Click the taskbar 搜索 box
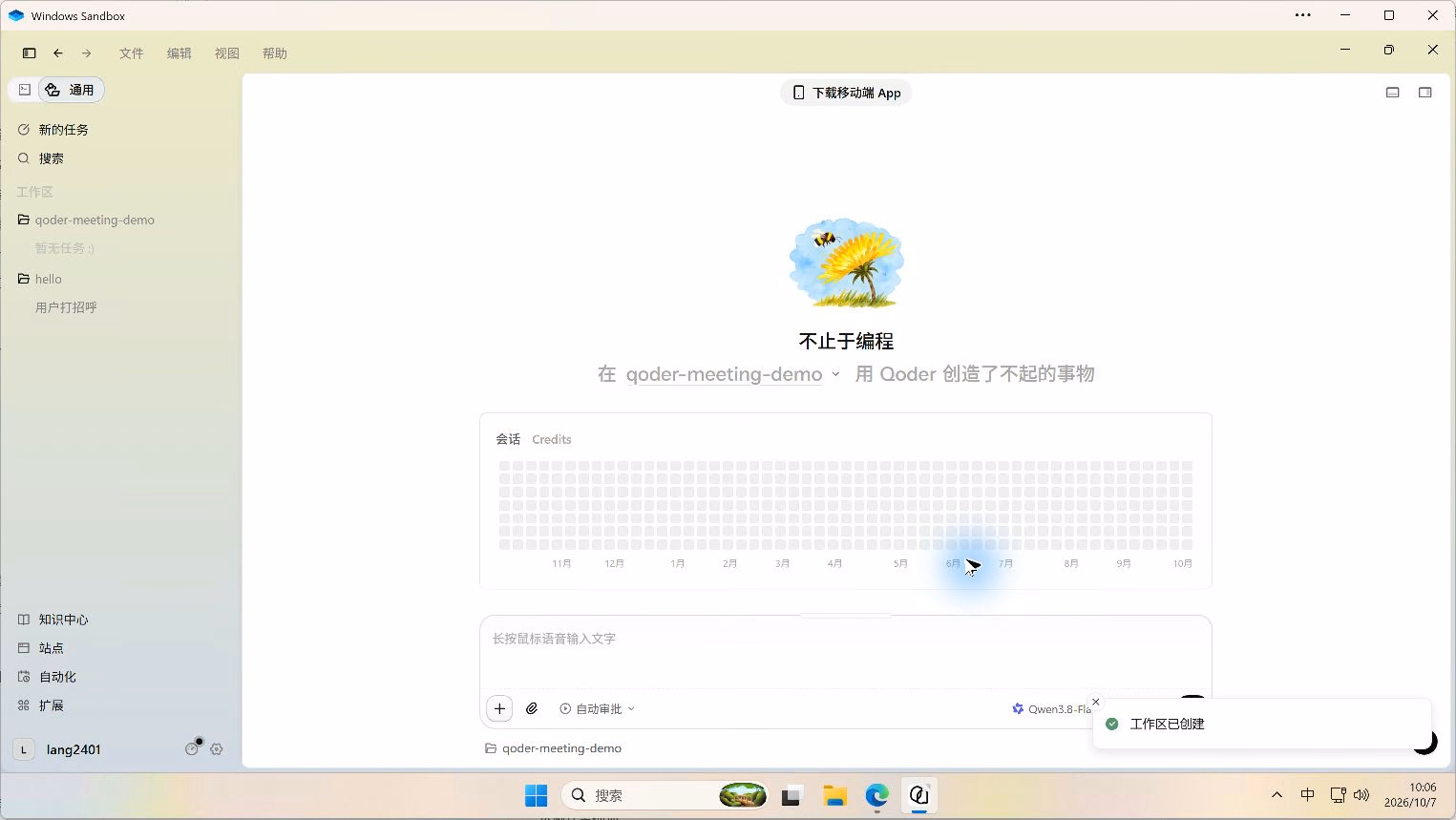 coord(666,795)
